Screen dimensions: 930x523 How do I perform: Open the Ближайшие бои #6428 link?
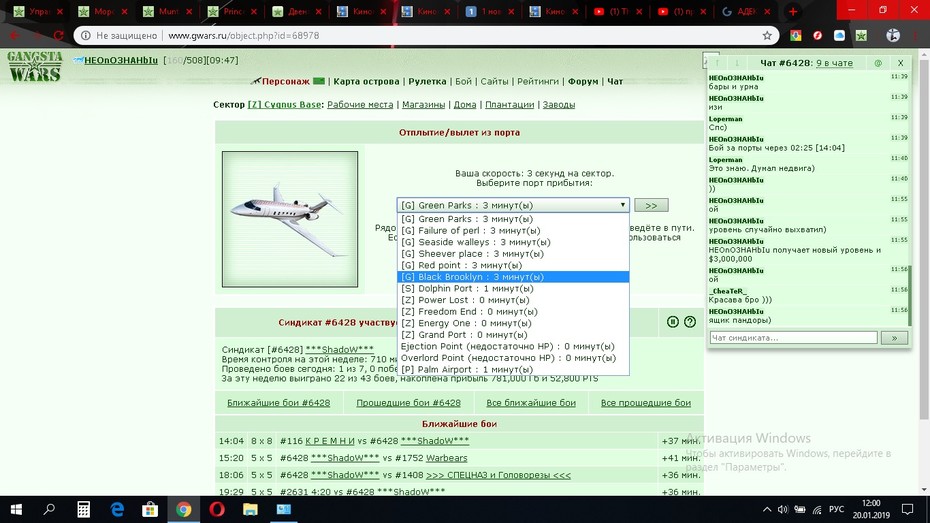pos(278,403)
